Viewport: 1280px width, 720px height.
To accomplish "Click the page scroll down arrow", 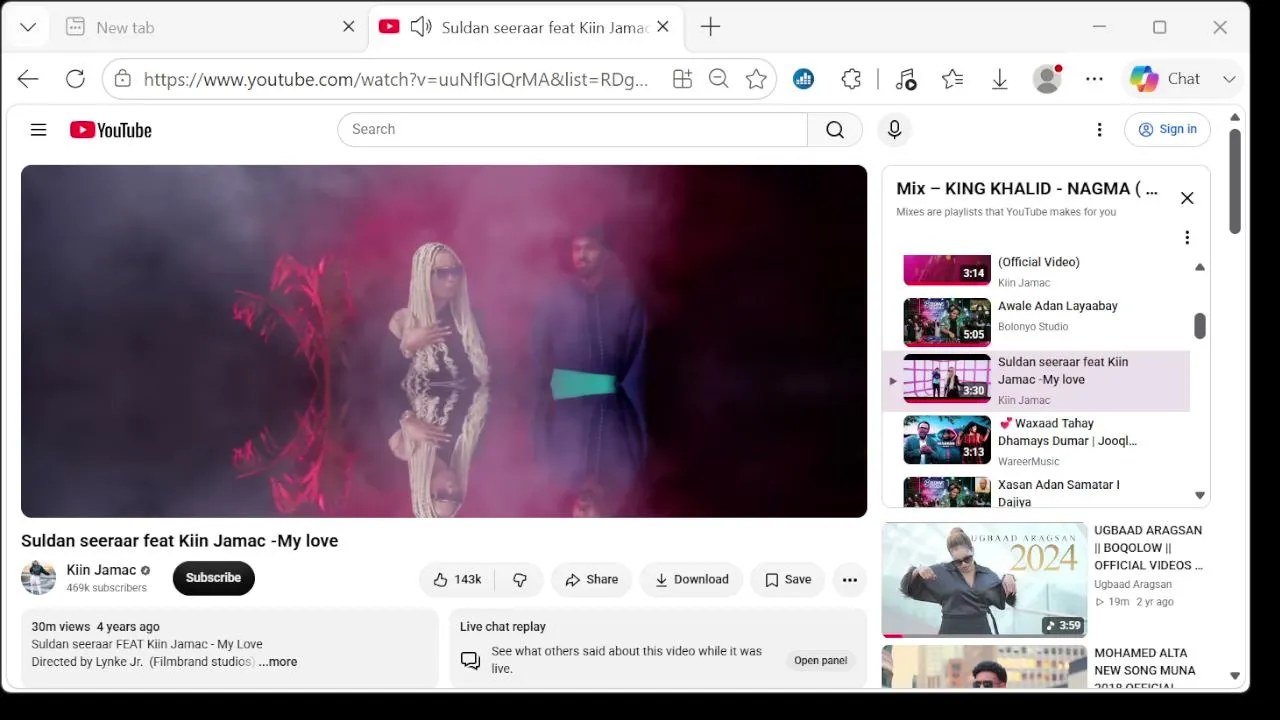I will [x=1235, y=676].
